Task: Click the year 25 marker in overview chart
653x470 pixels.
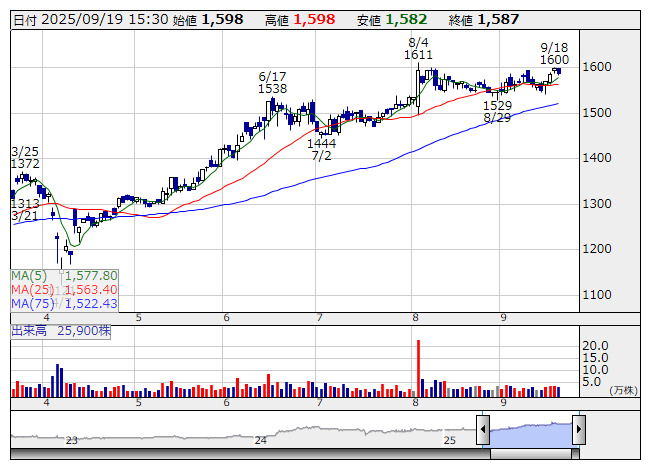Action: [450, 440]
